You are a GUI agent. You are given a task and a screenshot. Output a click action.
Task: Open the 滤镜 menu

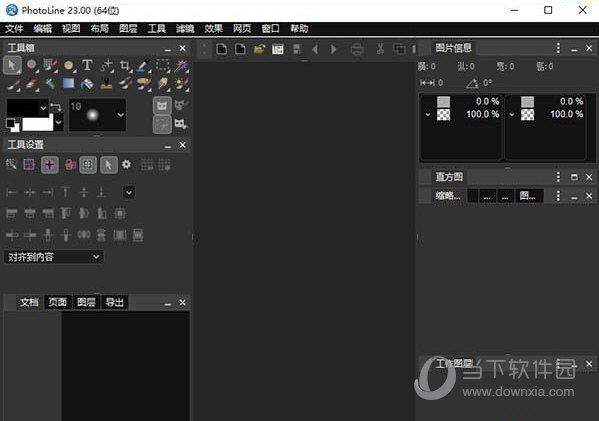coord(185,29)
